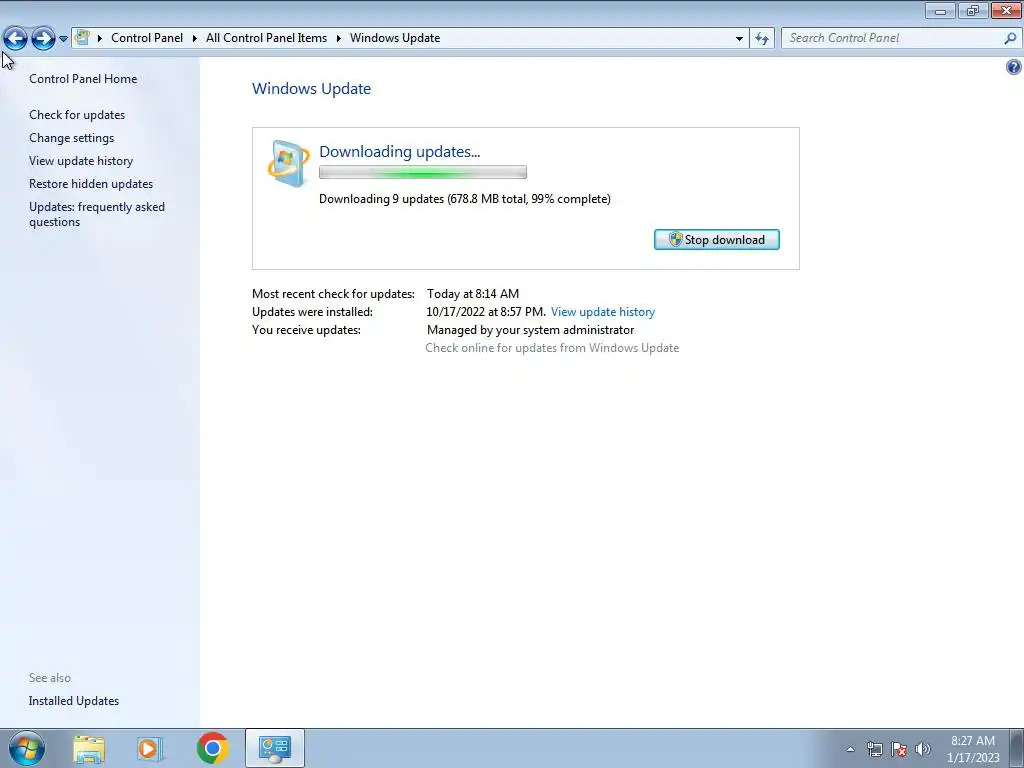This screenshot has height=768, width=1024.
Task: Click the Control Panel taskbar button
Action: click(274, 748)
